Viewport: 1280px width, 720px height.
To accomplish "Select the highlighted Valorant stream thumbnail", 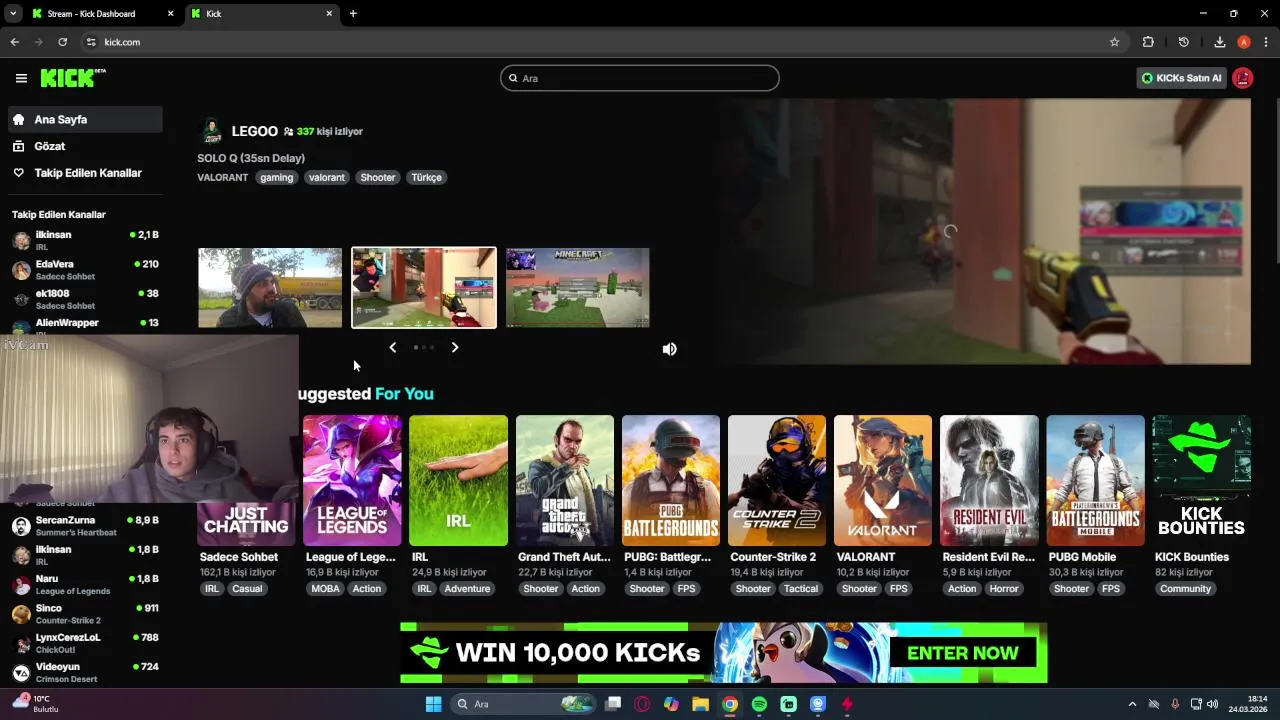I will tap(424, 288).
